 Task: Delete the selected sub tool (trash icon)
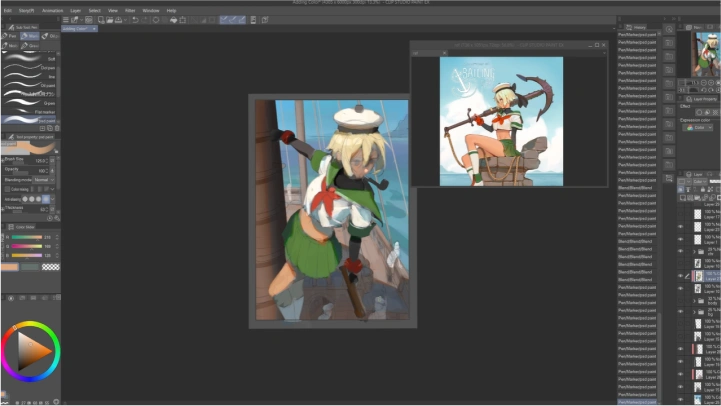(x=57, y=128)
